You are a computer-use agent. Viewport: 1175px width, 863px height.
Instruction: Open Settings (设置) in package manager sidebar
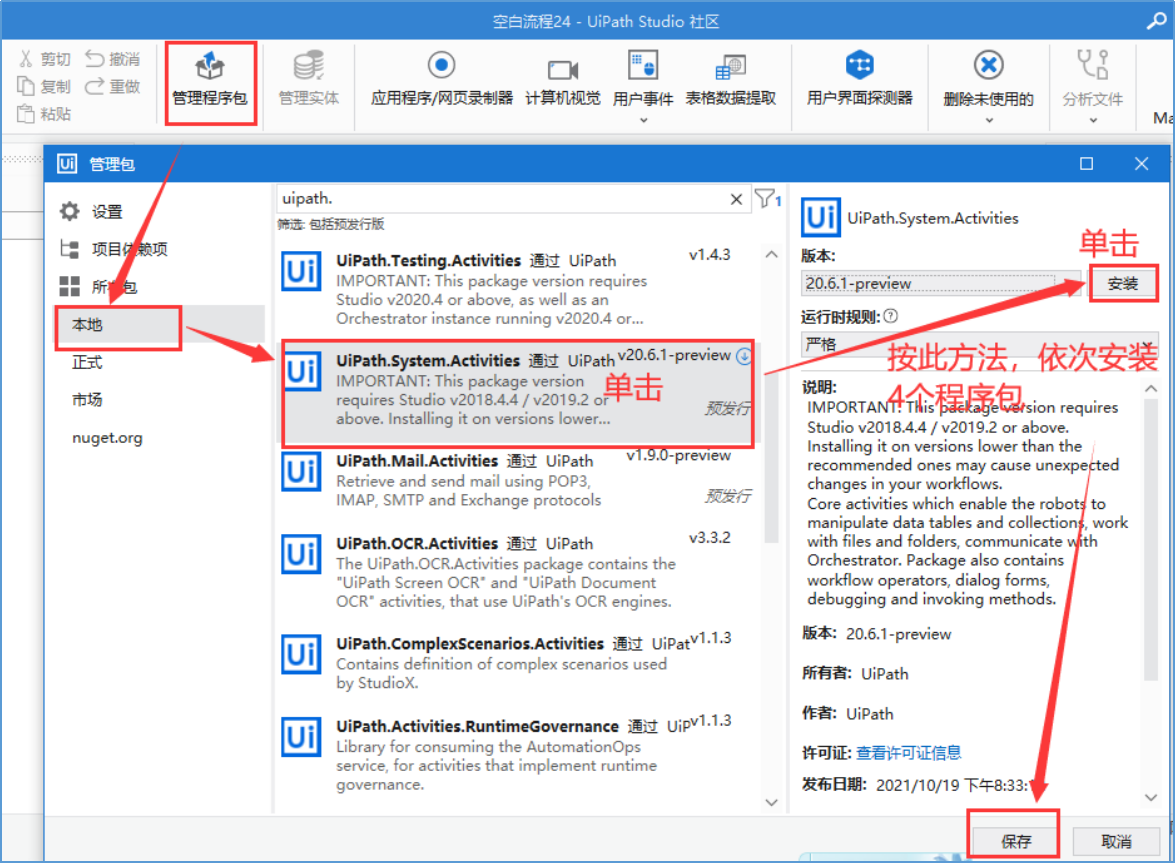point(91,212)
